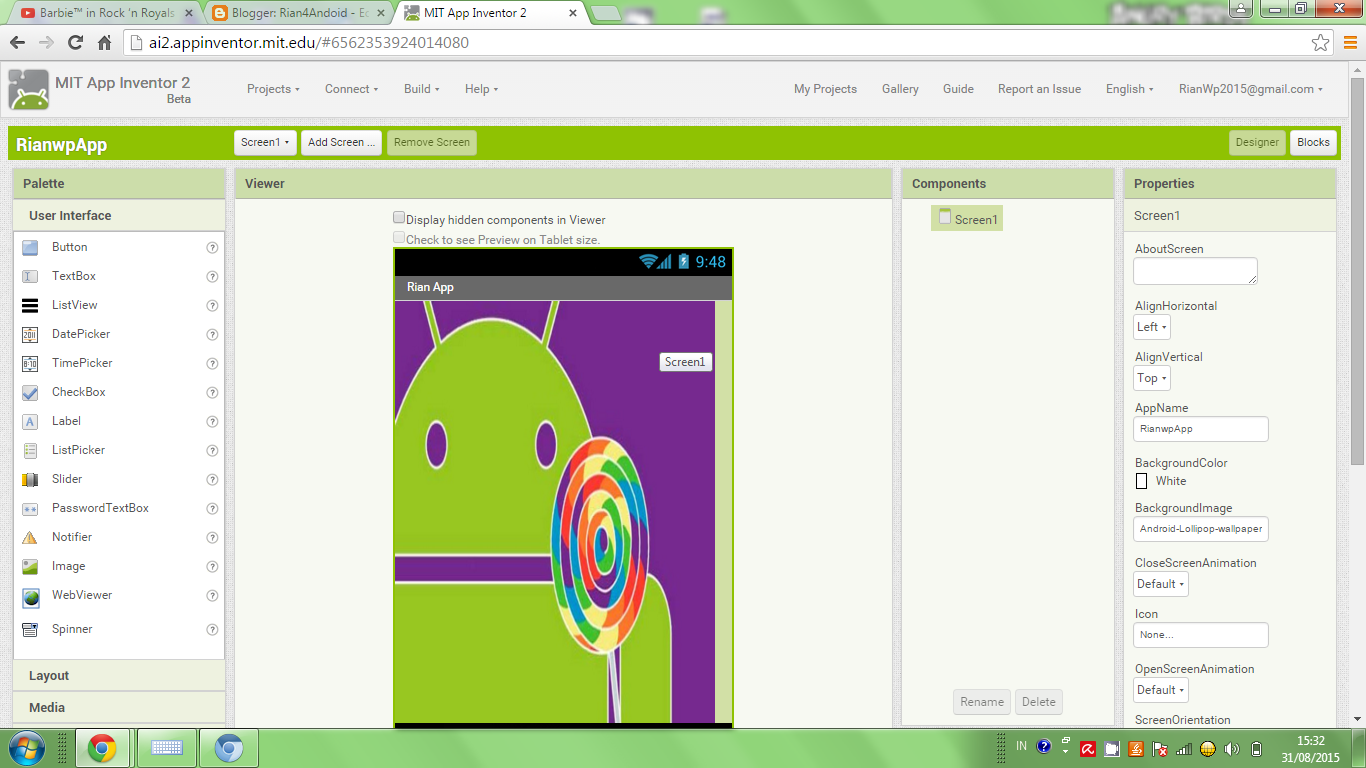This screenshot has height=768, width=1366.
Task: Switch to the Blocks editor
Action: (x=1313, y=142)
